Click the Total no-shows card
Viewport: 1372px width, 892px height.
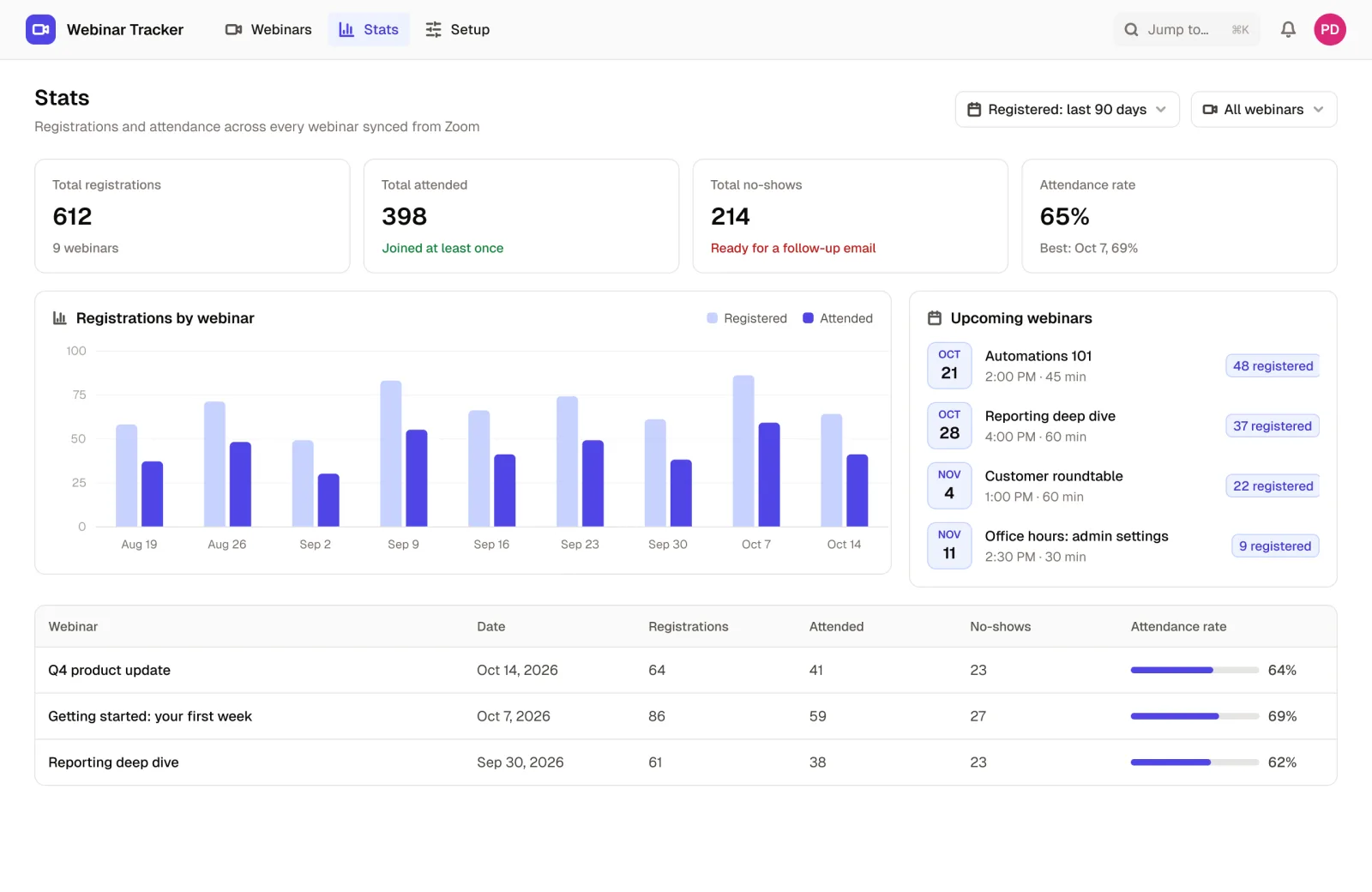(851, 216)
